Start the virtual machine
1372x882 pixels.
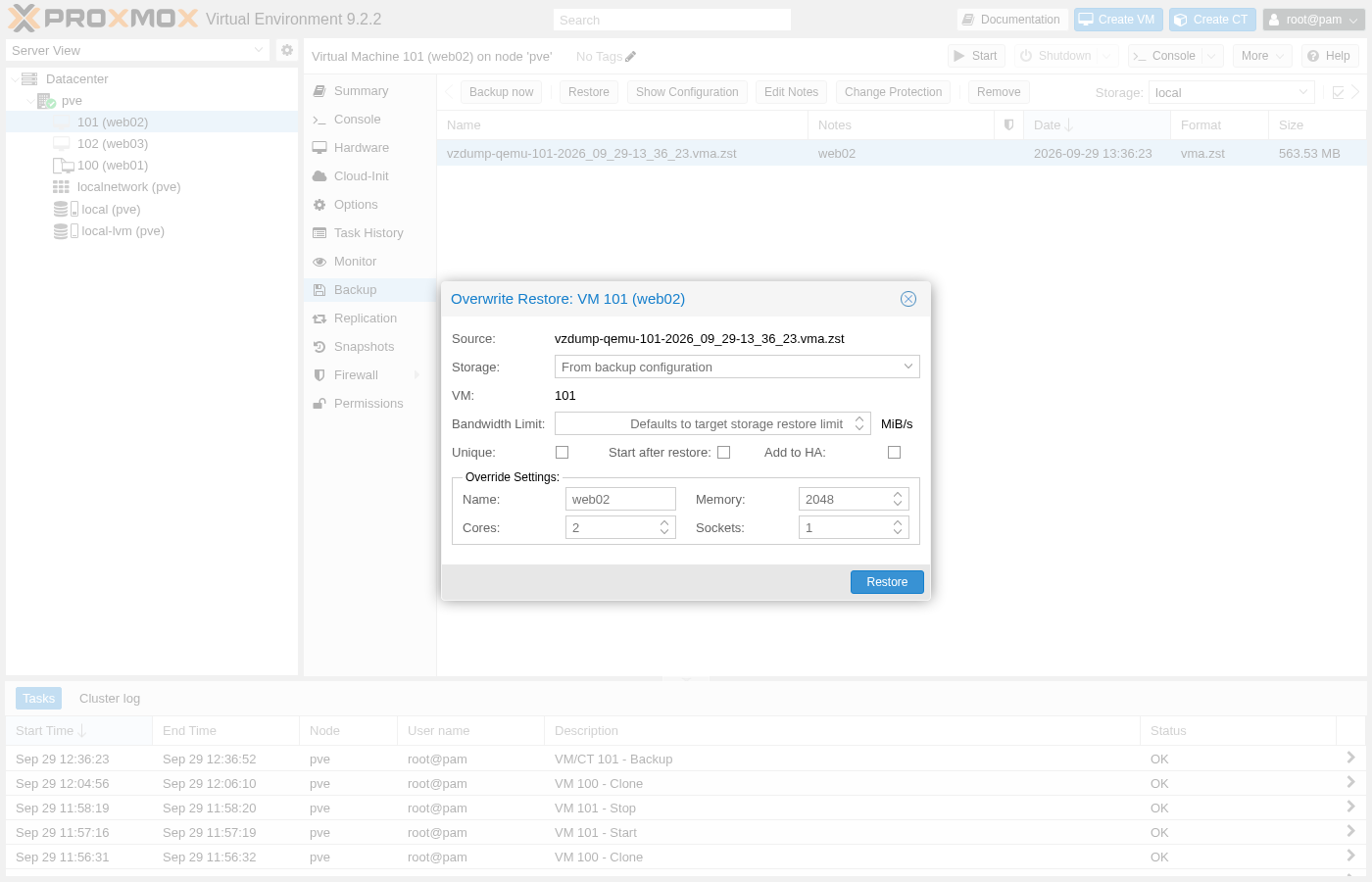pyautogui.click(x=976, y=56)
